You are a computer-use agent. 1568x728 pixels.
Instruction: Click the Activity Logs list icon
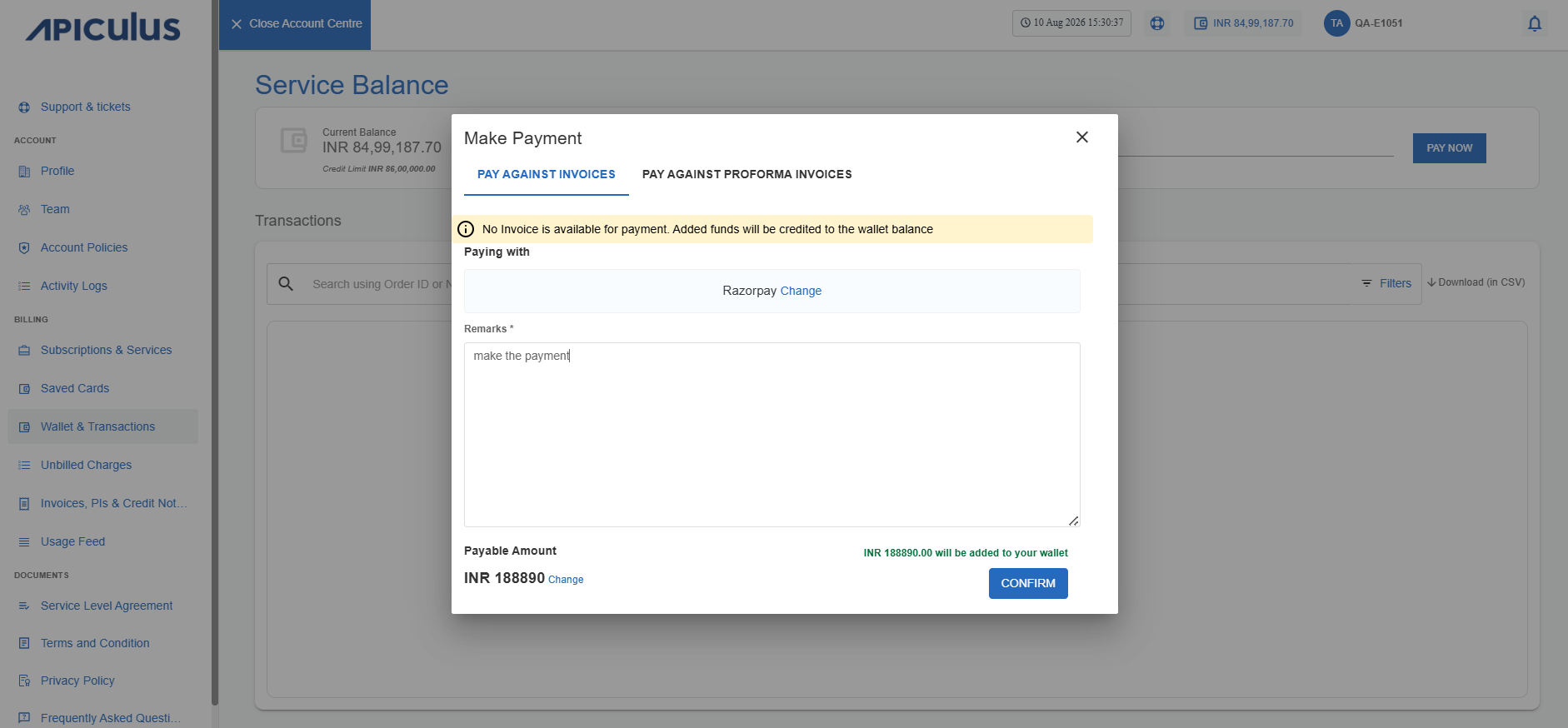pos(24,287)
